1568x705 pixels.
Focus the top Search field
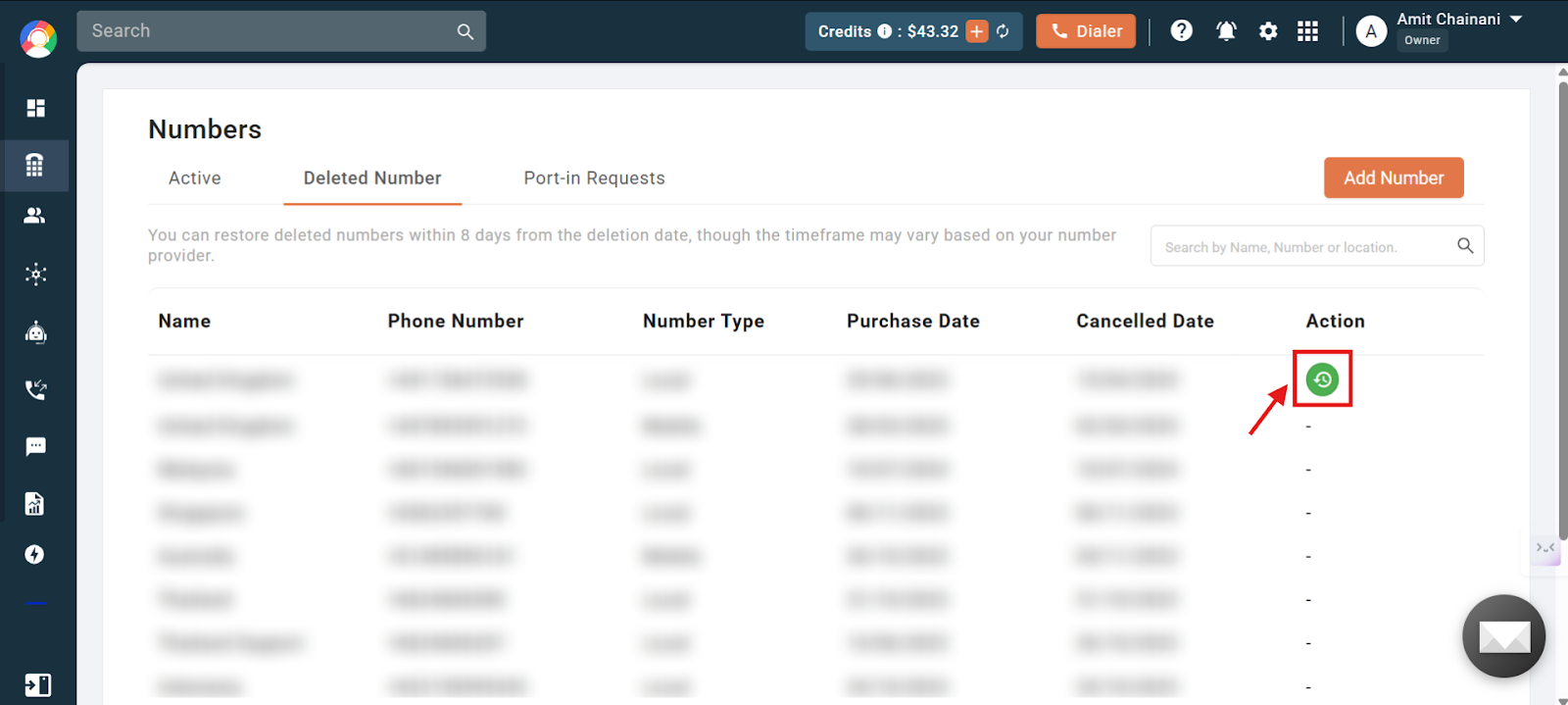[x=281, y=31]
